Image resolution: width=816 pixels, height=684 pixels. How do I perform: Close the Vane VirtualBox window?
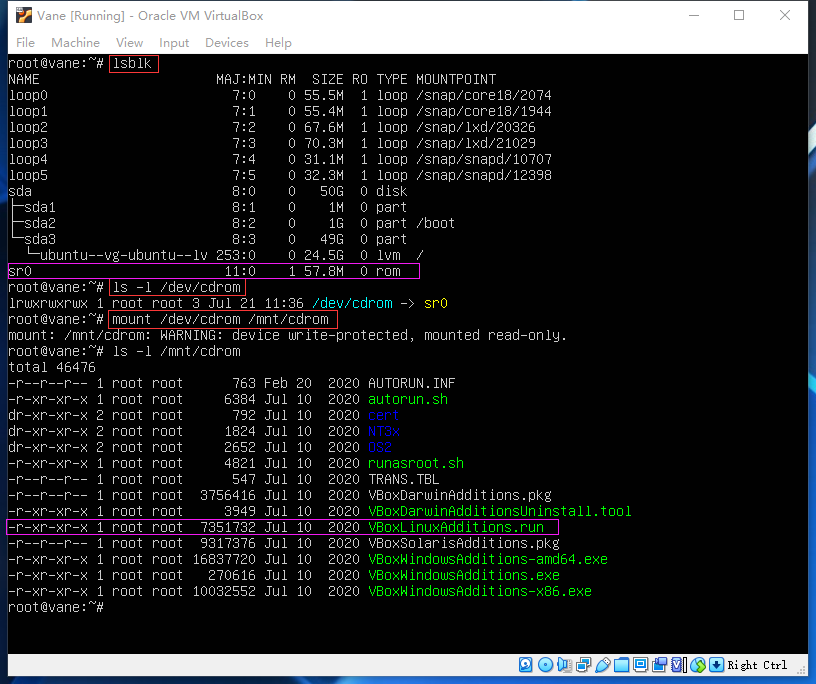785,16
